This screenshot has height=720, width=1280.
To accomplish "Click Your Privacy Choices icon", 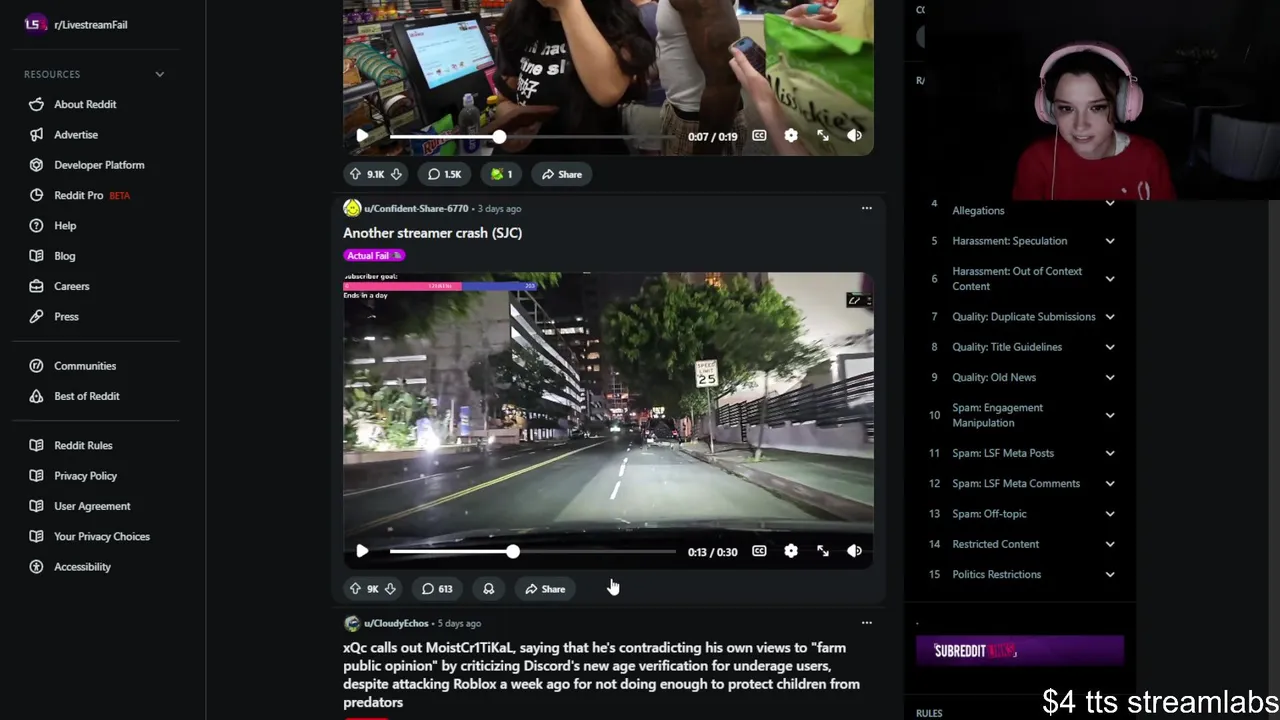I will [37, 536].
